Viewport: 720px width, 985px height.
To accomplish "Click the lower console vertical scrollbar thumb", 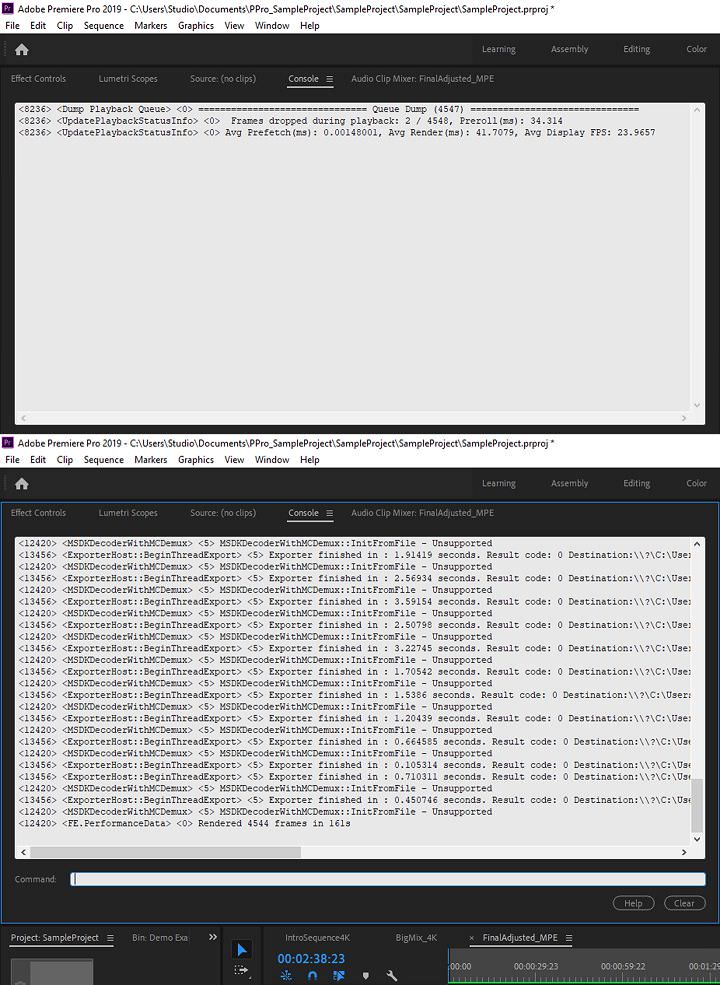I will (x=696, y=806).
